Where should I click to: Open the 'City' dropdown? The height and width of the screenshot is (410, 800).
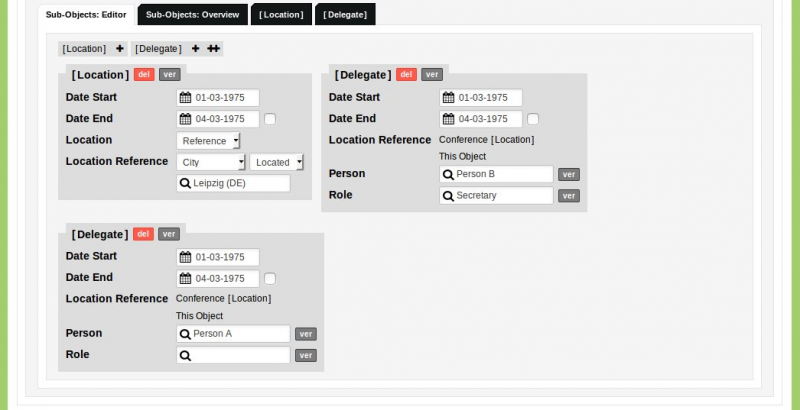[211, 162]
